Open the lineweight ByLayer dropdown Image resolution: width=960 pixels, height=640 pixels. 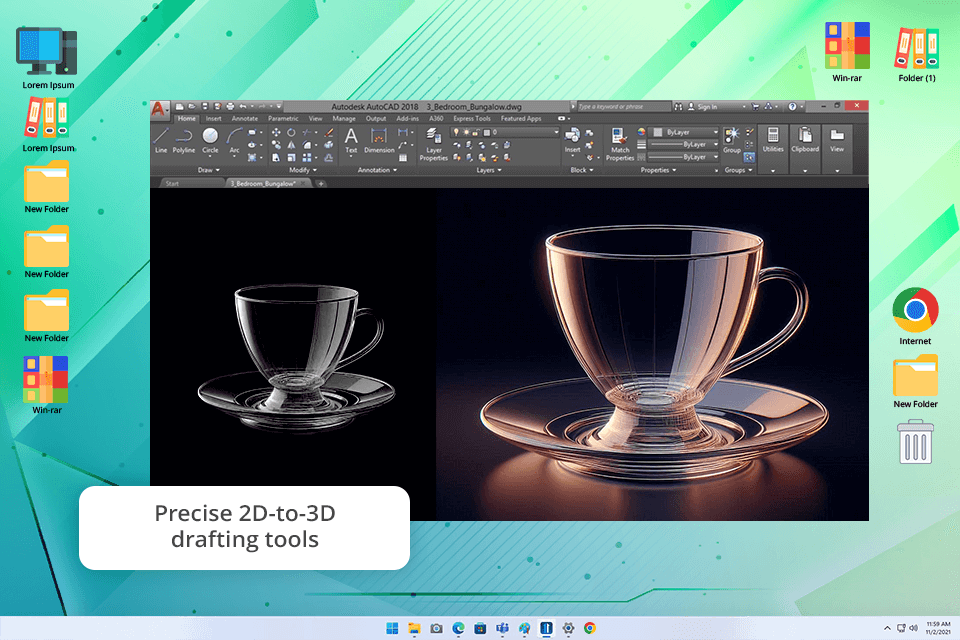pos(683,145)
